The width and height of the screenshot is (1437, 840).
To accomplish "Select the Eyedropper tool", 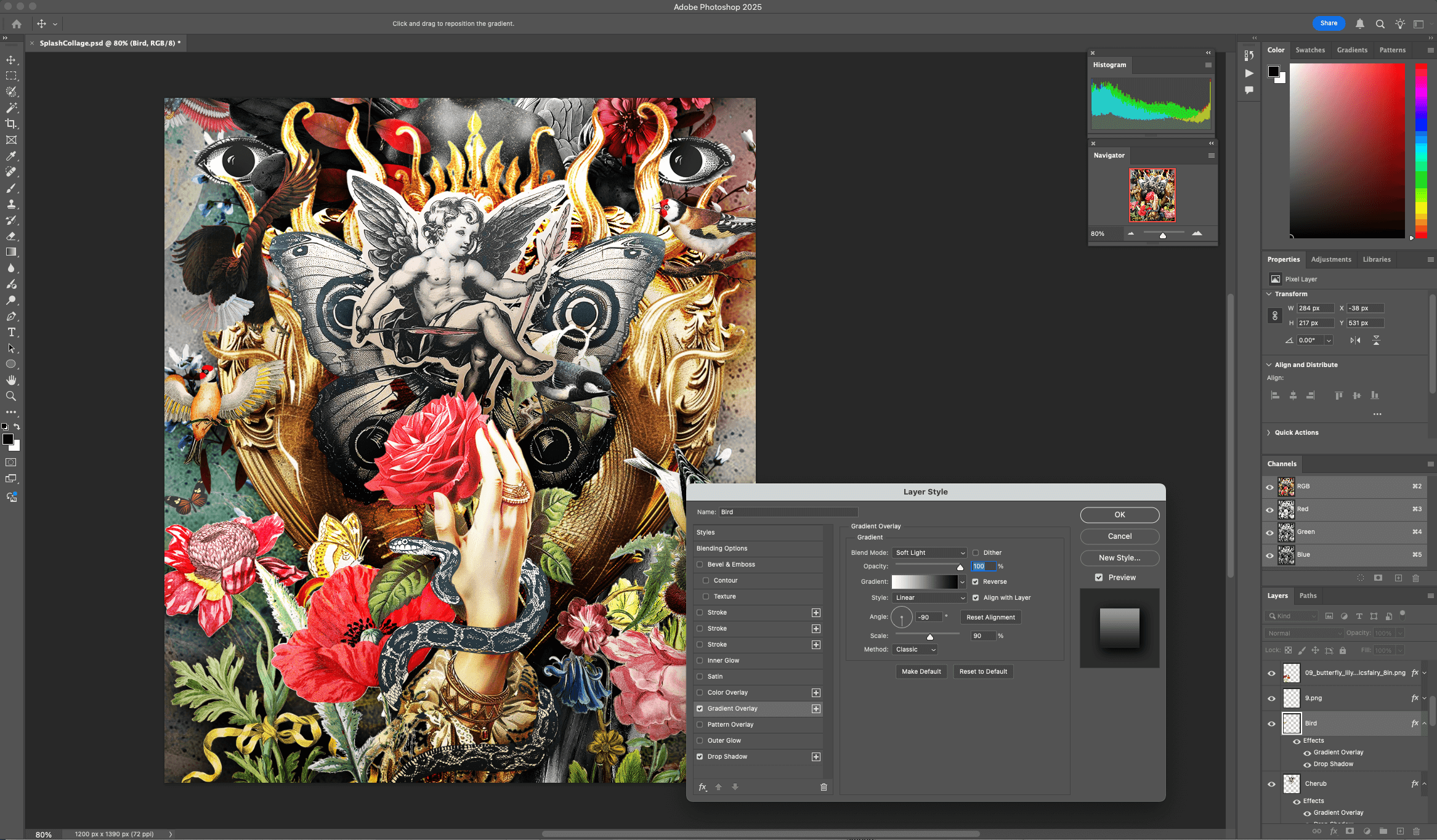I will [x=11, y=156].
